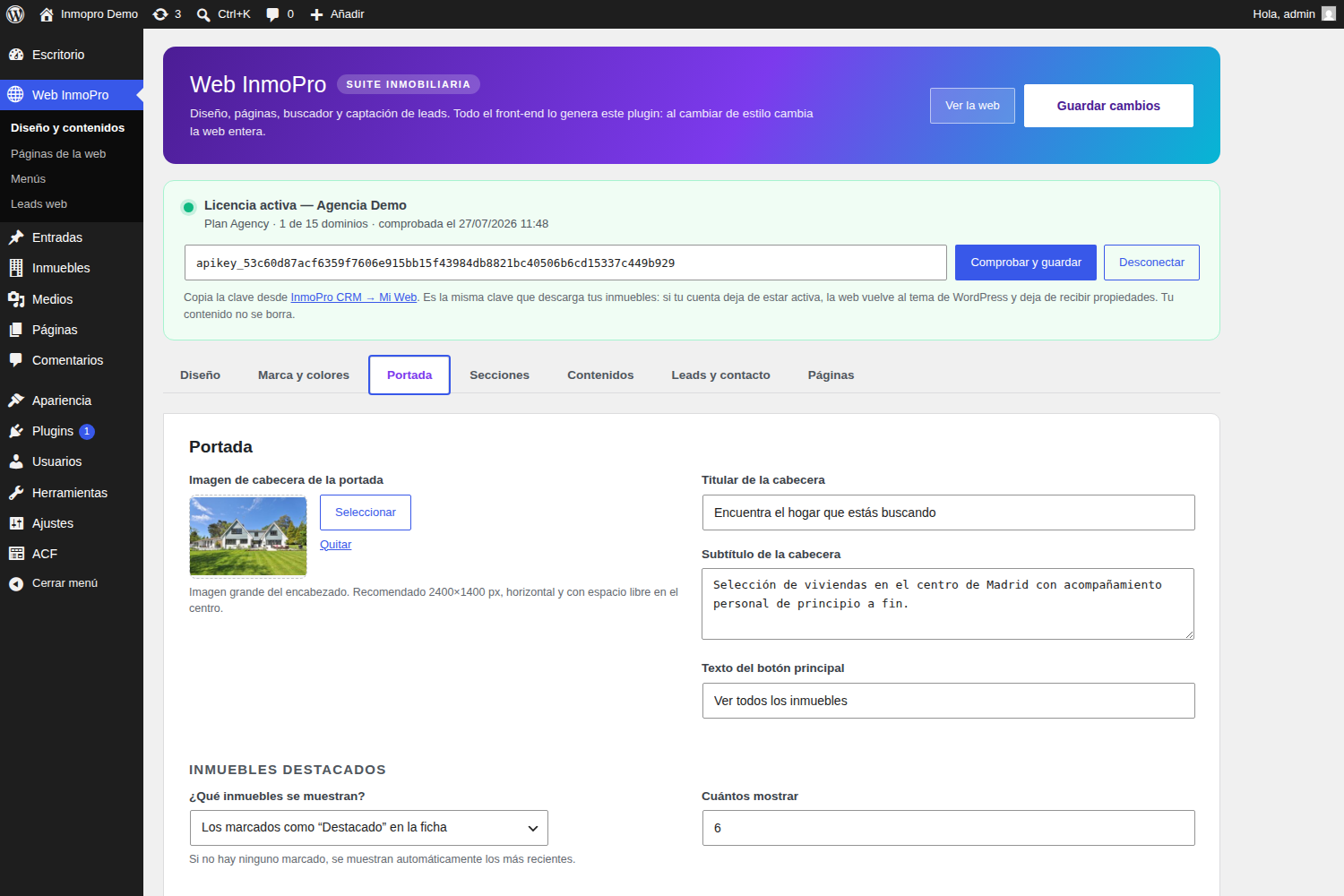Open Diseño y contenidos submenu item
The height and width of the screenshot is (896, 1344).
point(68,128)
